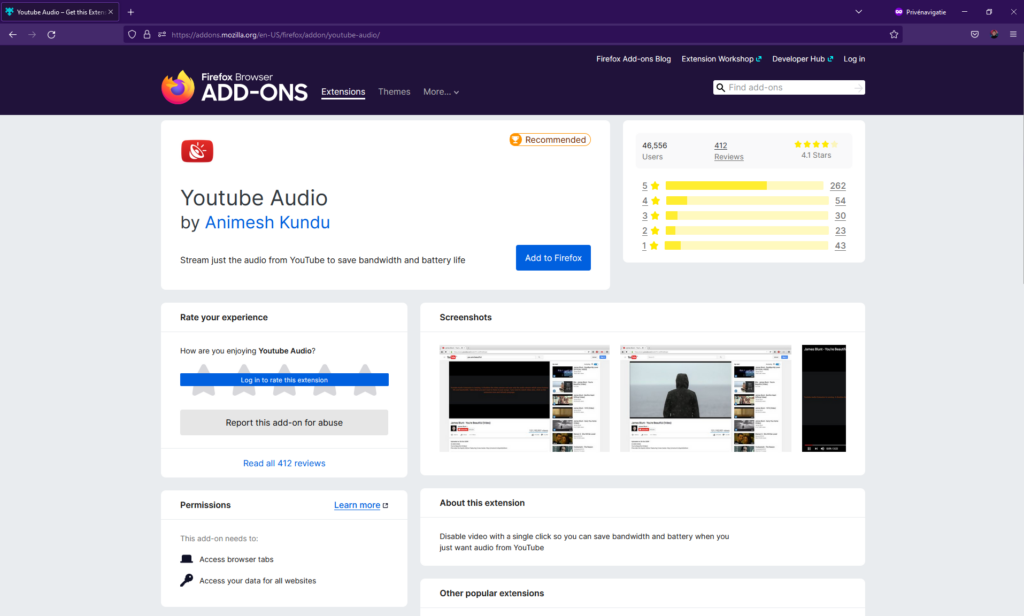Viewport: 1024px width, 616px height.
Task: Click the 46,556 Users count
Action: pos(654,151)
